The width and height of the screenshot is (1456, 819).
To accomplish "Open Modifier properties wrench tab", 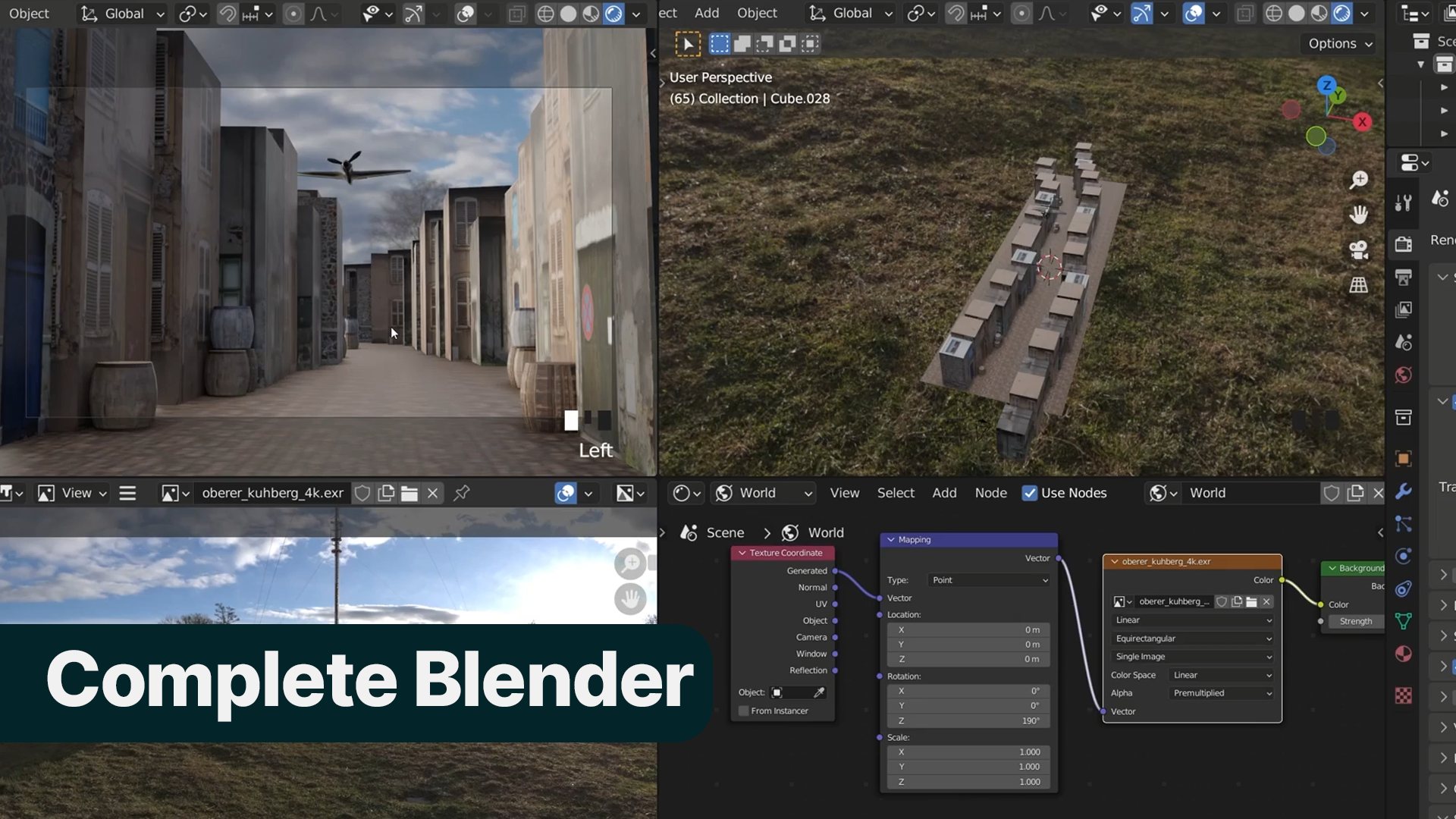I will point(1404,491).
